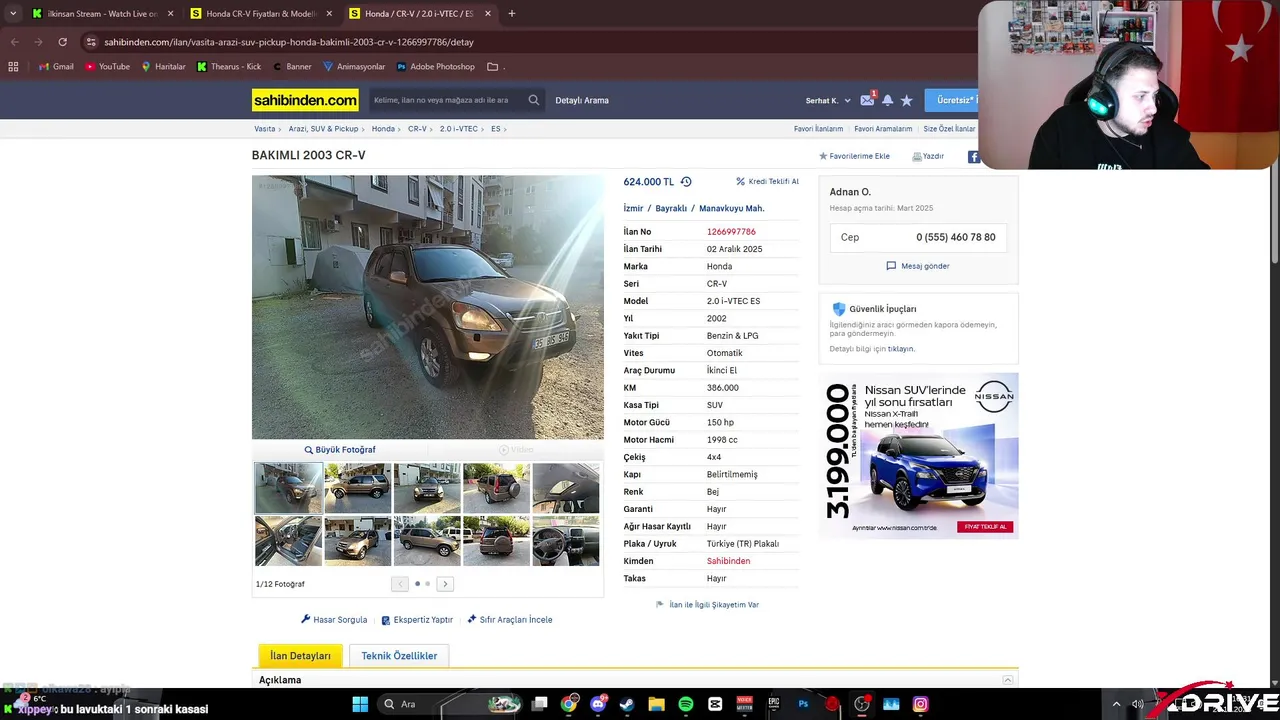Viewport: 1280px width, 720px height.
Task: Open Instagram from the taskbar
Action: pyautogui.click(x=920, y=704)
